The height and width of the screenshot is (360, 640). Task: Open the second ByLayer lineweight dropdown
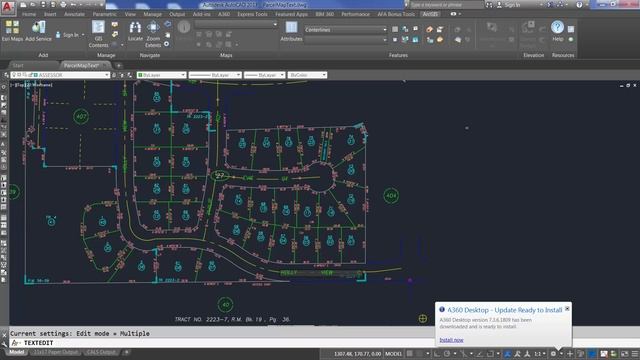click(264, 75)
